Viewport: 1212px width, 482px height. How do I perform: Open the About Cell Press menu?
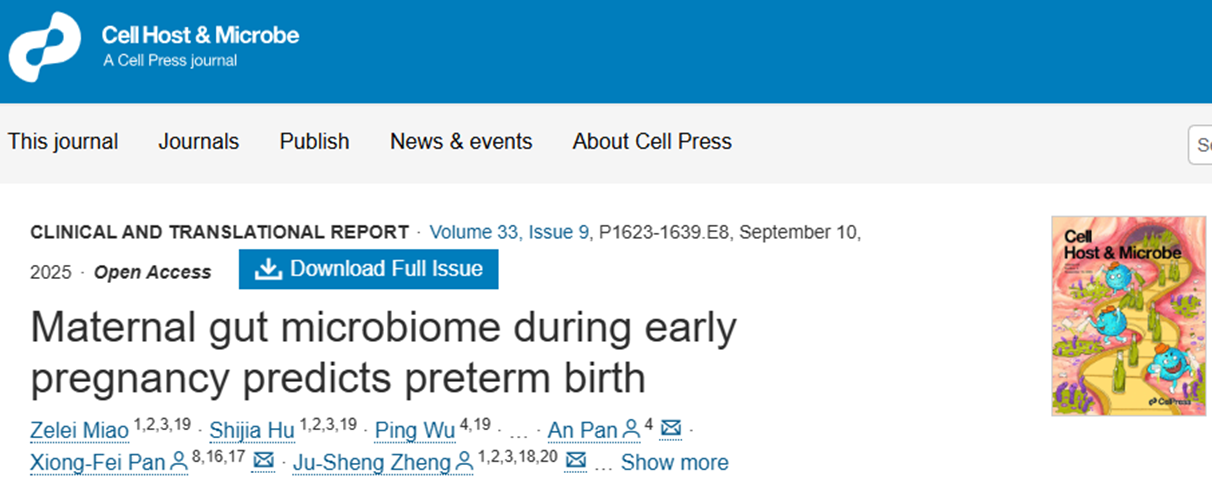[652, 142]
